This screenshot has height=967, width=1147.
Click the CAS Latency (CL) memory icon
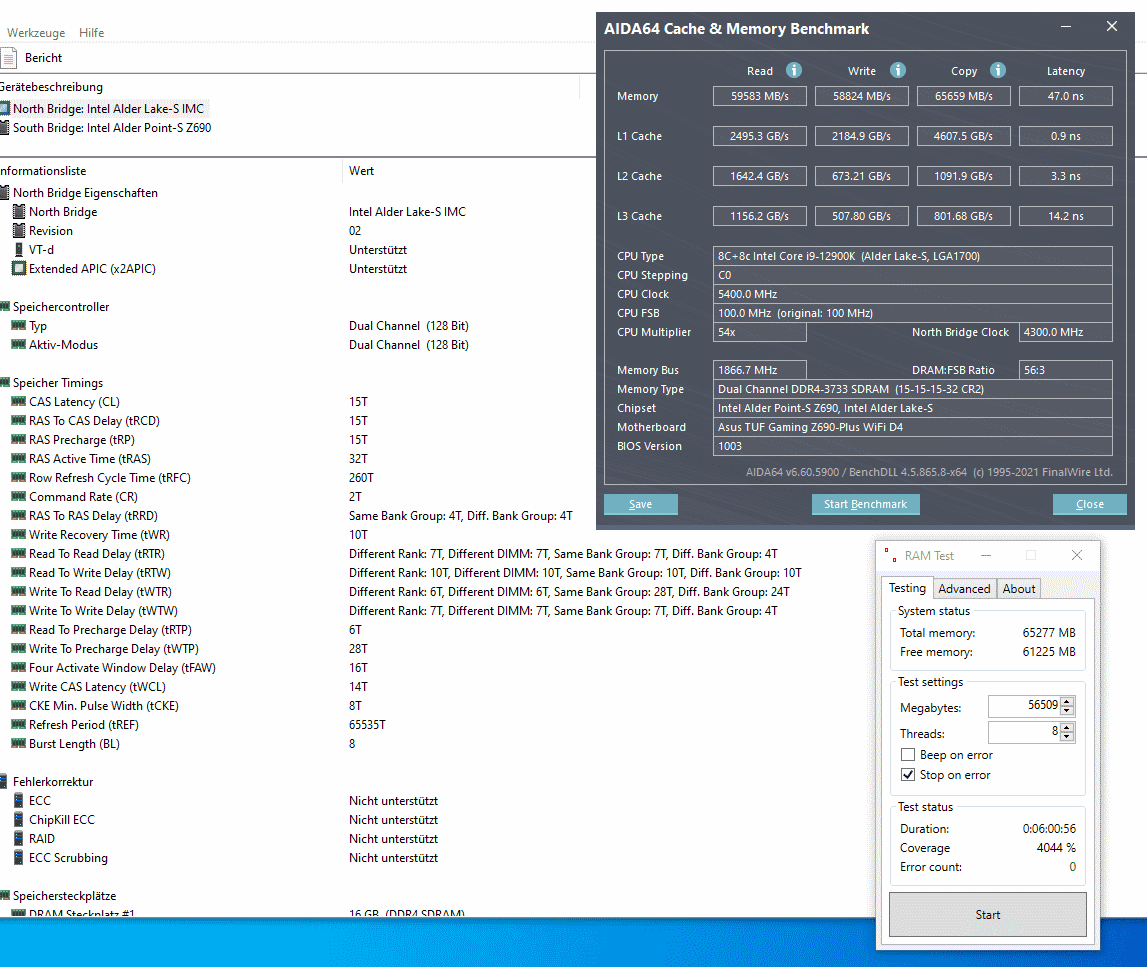click(19, 402)
